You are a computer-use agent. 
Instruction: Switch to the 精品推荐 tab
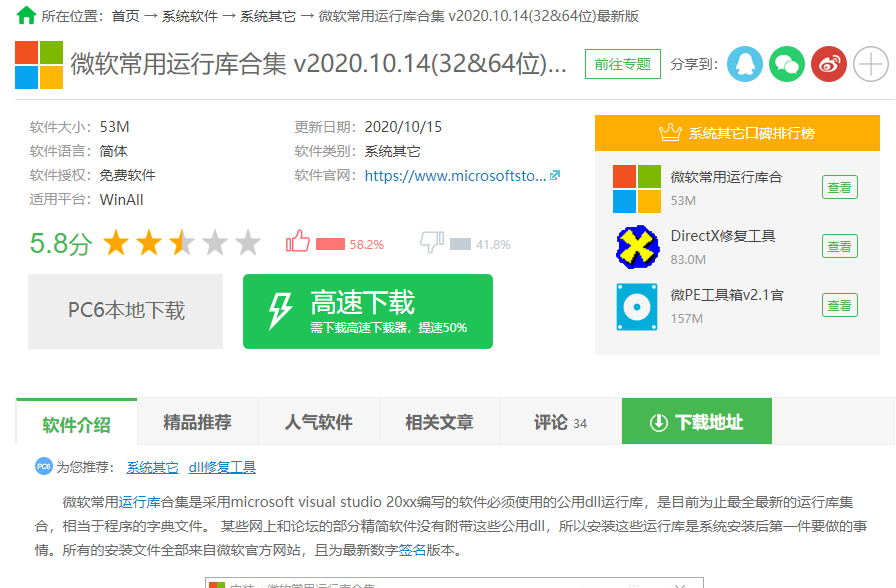(198, 422)
